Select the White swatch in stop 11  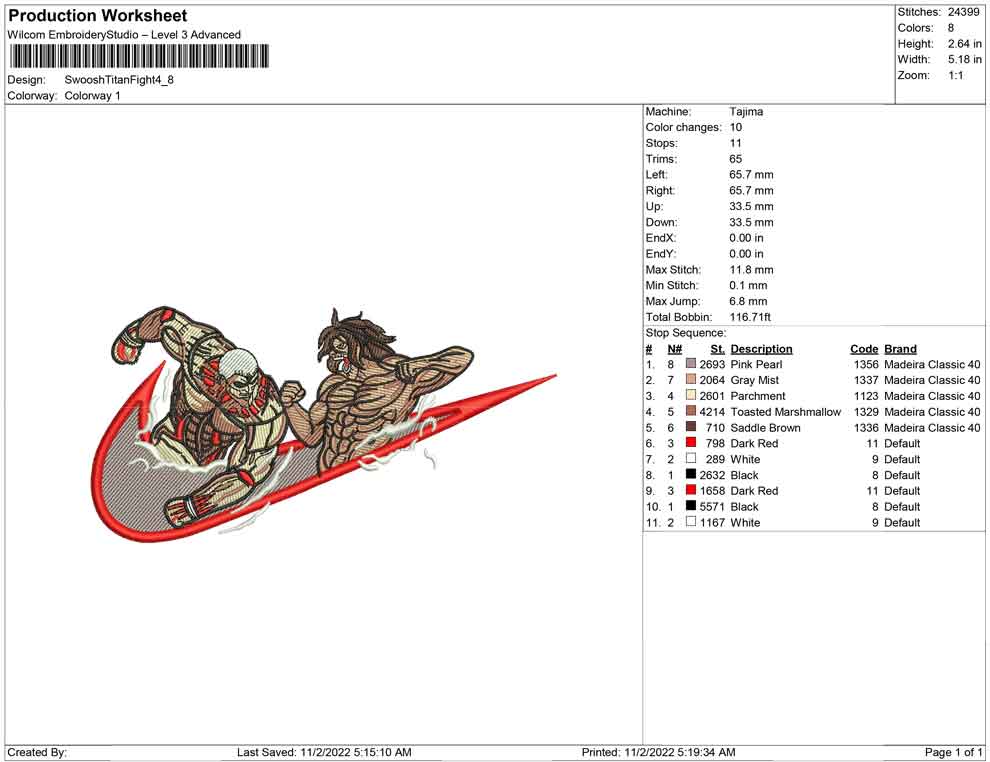[x=691, y=521]
